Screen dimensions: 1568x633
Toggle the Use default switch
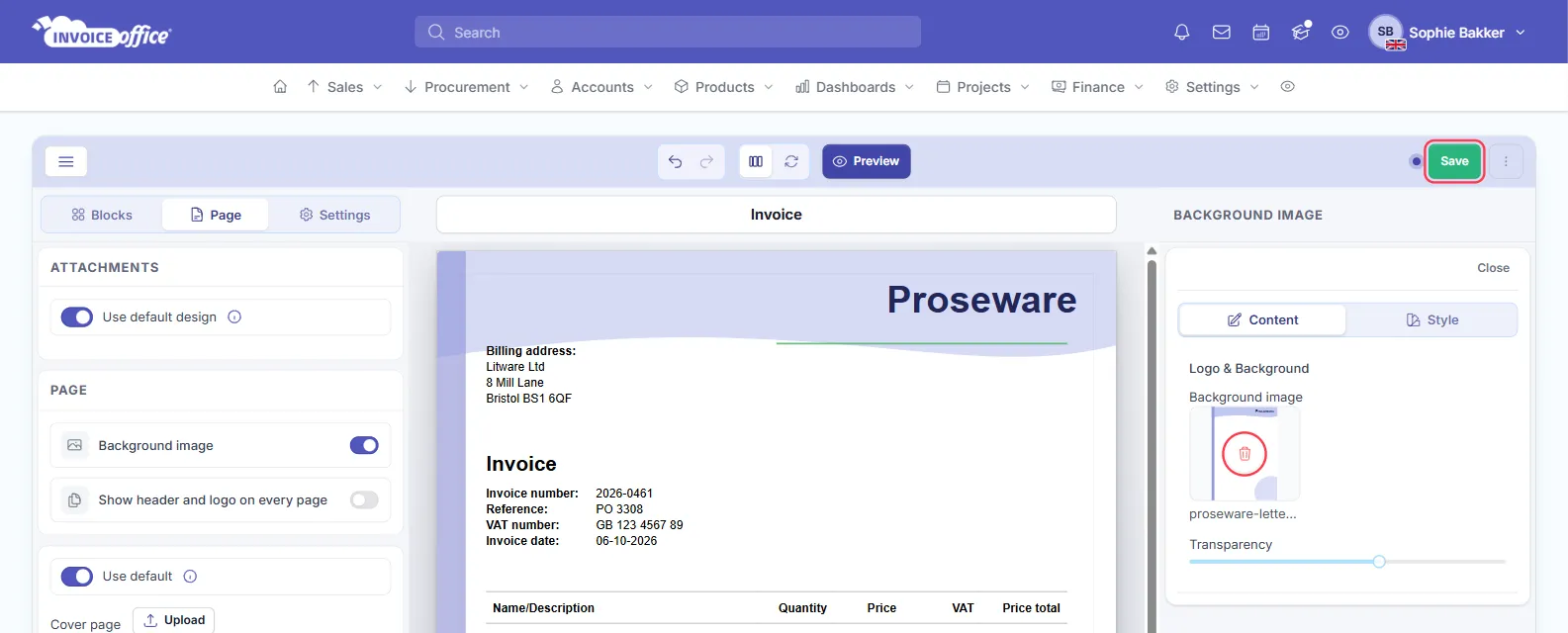[x=77, y=577]
